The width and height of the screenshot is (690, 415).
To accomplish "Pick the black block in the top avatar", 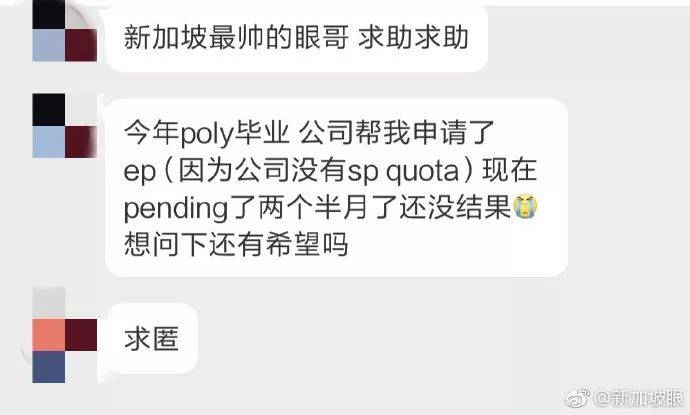I will click(x=48, y=15).
